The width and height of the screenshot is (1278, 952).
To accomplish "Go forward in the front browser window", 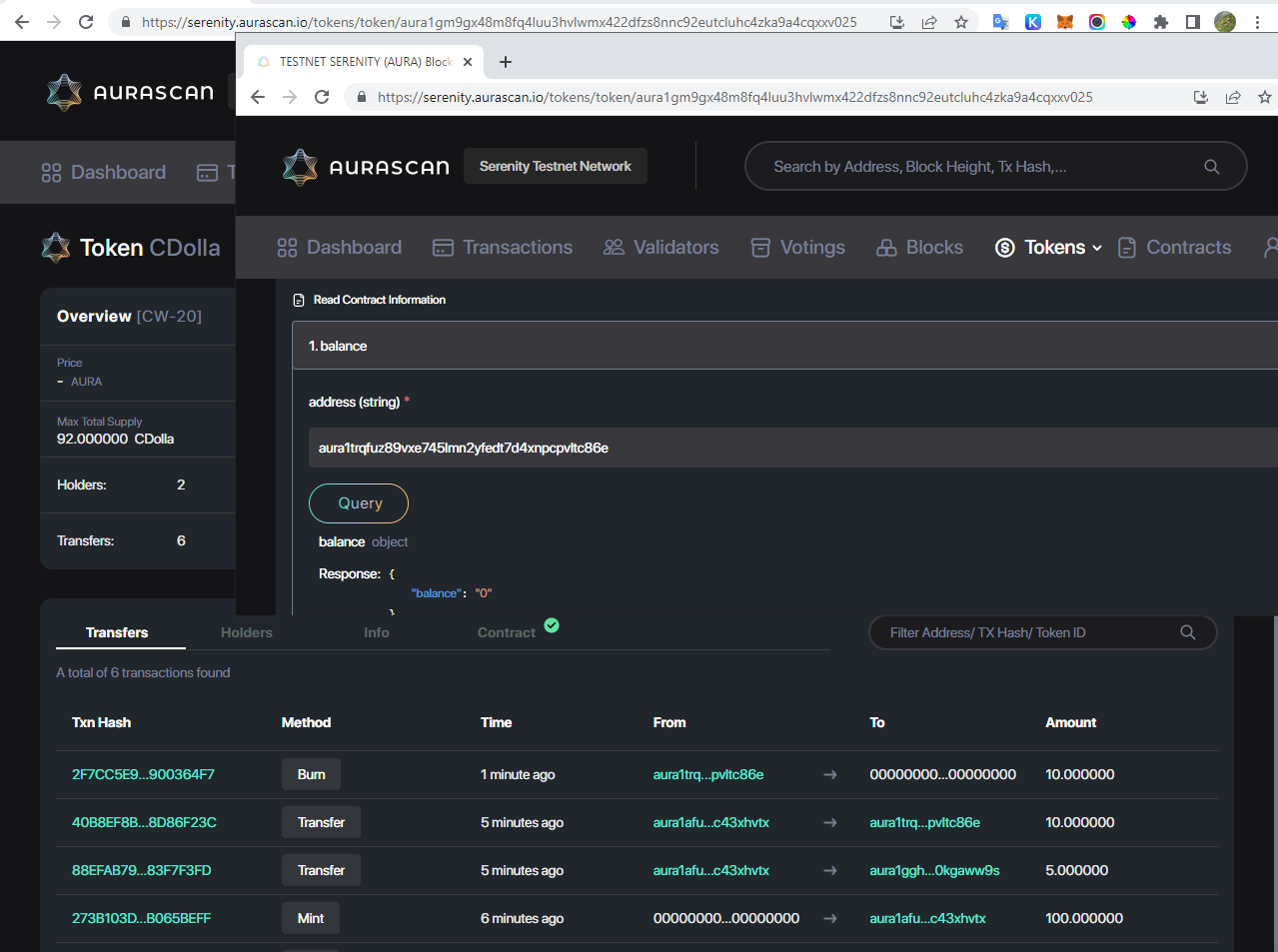I will (290, 97).
